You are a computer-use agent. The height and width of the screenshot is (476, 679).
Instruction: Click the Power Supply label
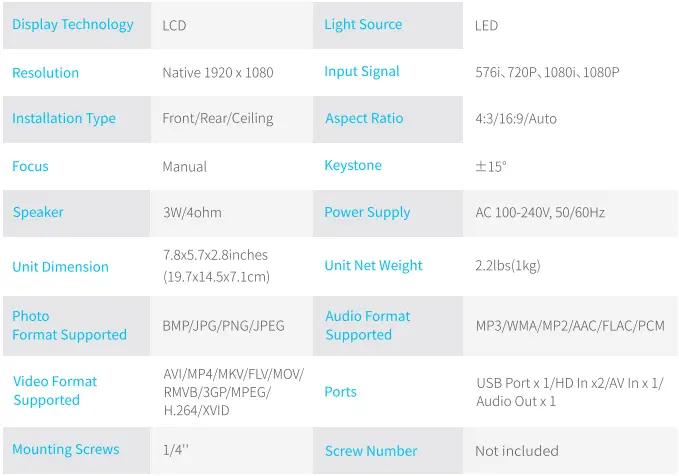pyautogui.click(x=367, y=213)
